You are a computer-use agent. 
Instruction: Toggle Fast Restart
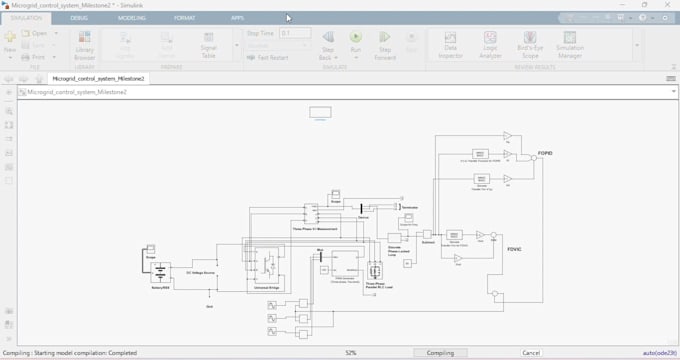coord(268,58)
